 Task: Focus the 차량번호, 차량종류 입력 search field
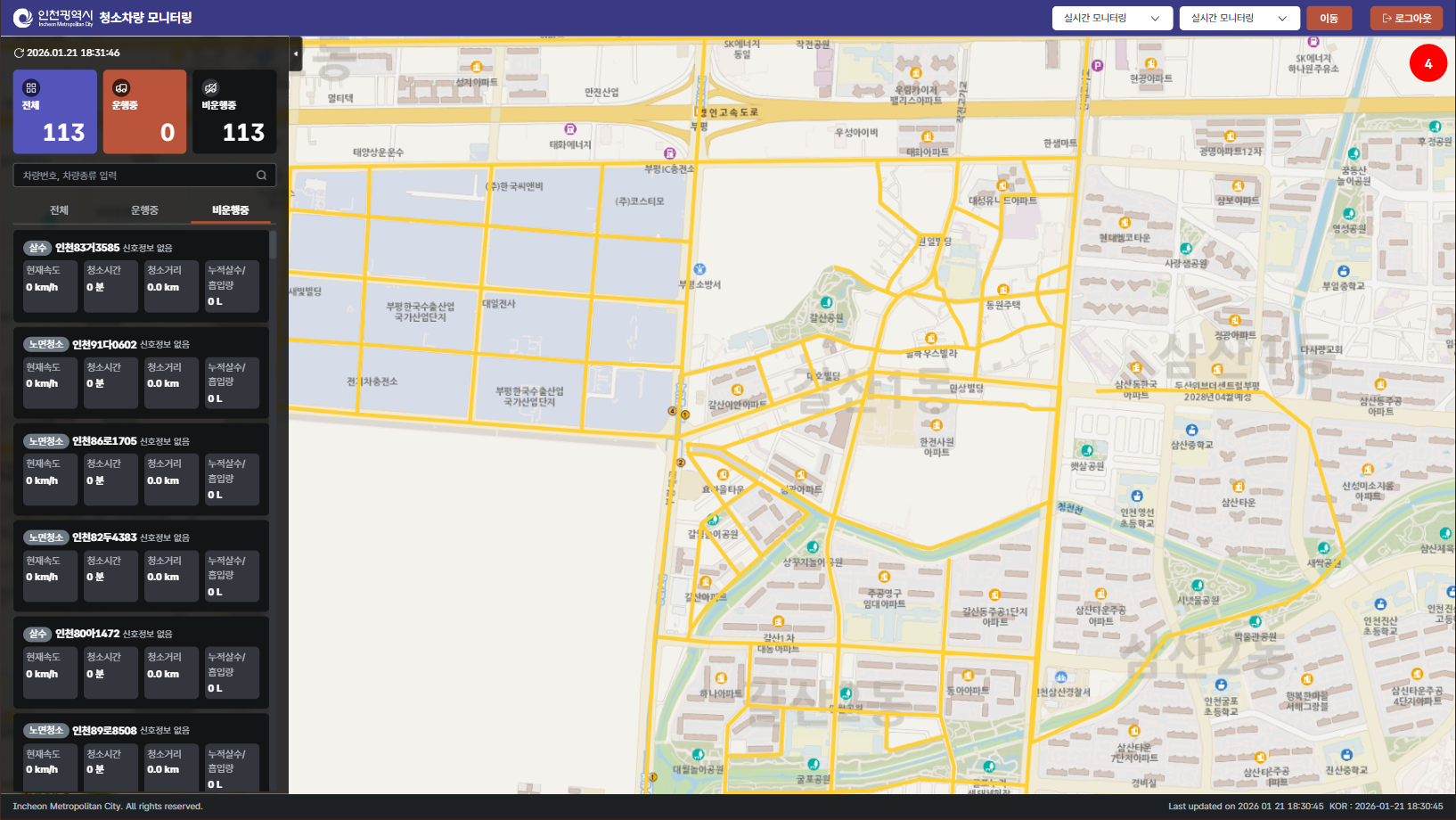coord(134,176)
